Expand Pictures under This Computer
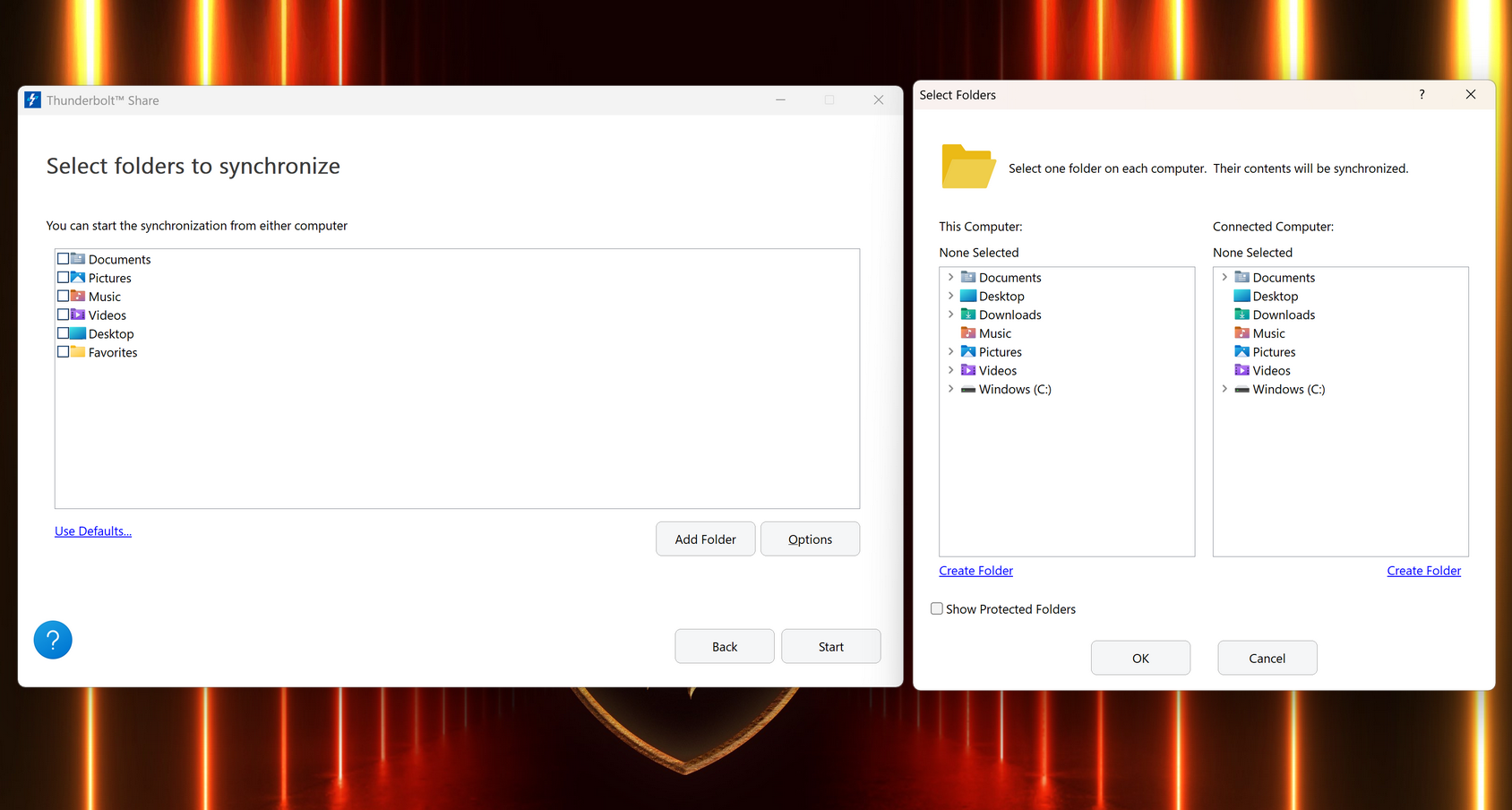 [x=950, y=351]
